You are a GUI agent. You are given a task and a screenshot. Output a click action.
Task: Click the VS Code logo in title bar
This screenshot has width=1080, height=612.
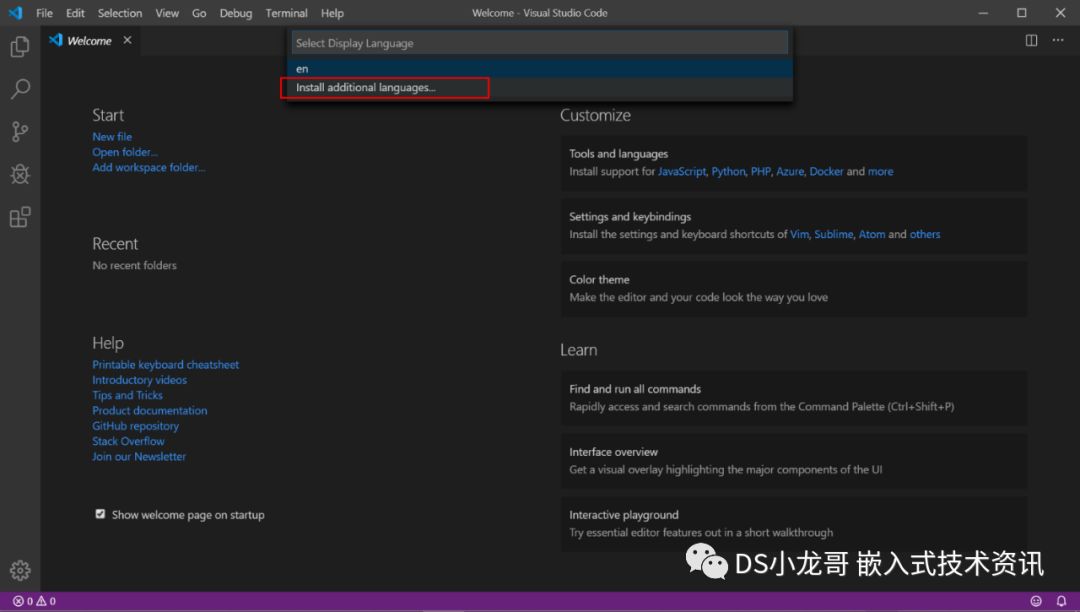point(15,13)
